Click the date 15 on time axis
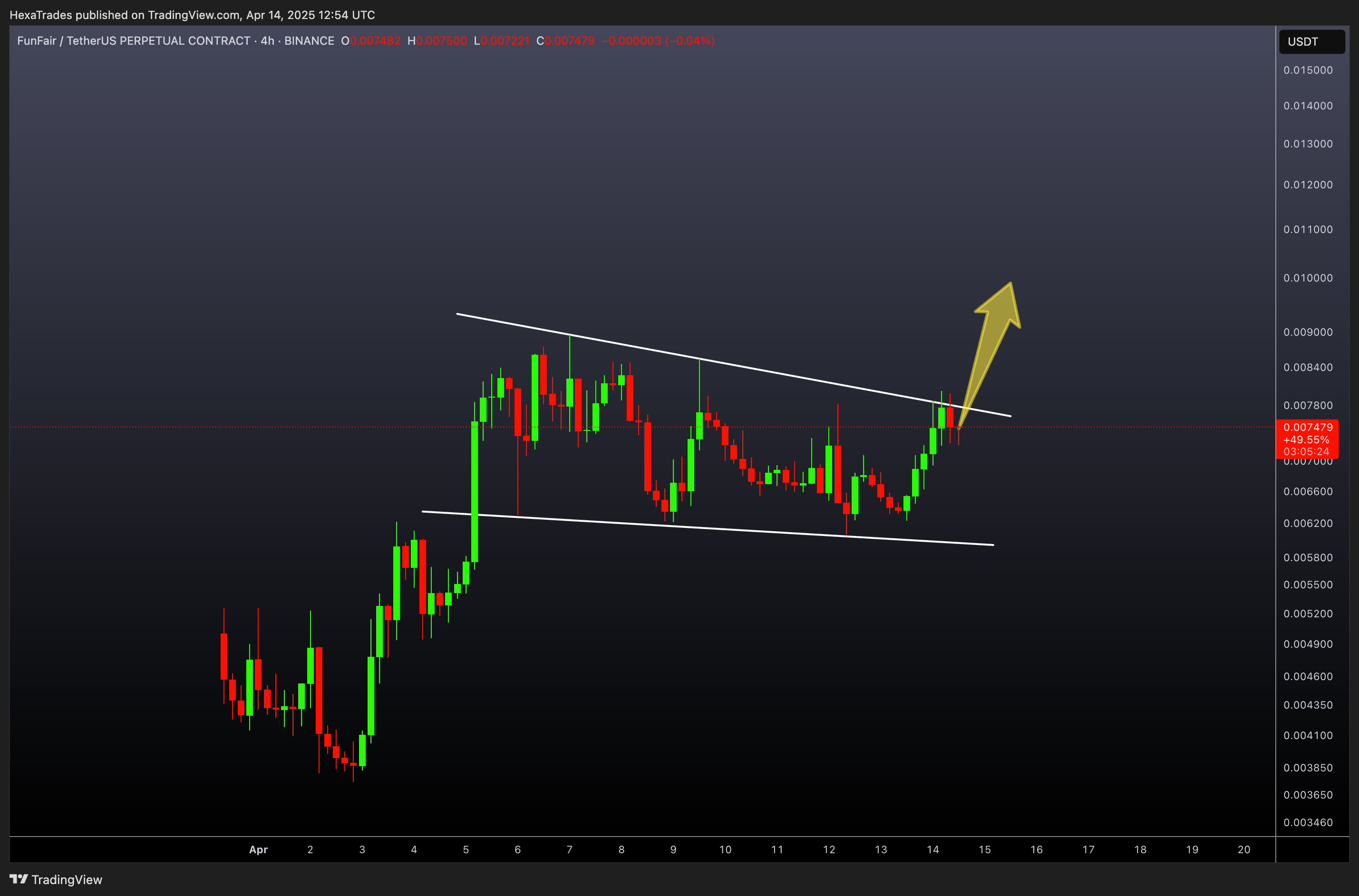The width and height of the screenshot is (1359, 896). tap(985, 850)
